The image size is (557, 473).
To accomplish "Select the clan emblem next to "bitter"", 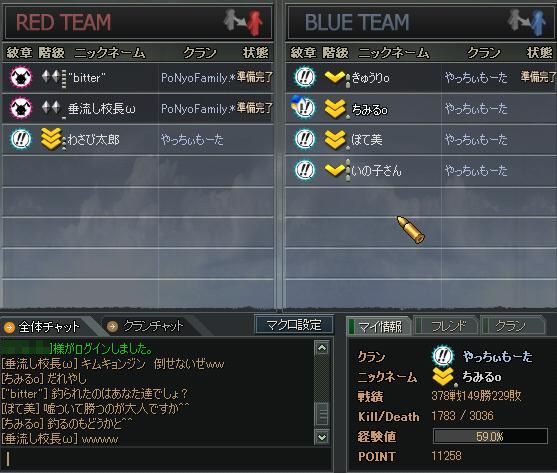I will point(21,77).
